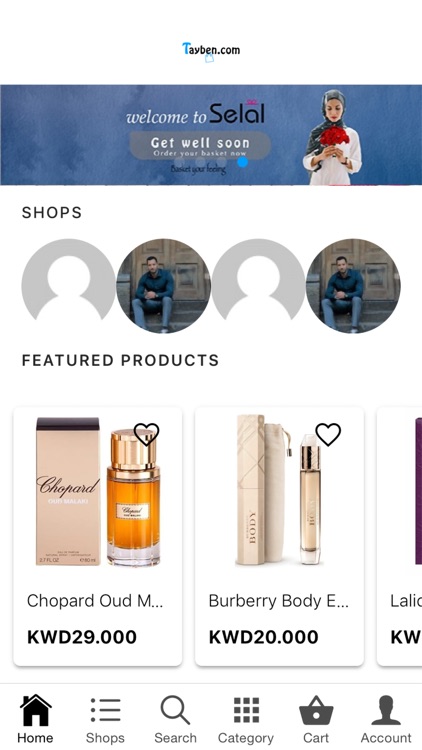Open Chopard Oud product title
The height and width of the screenshot is (750, 422).
(x=95, y=601)
